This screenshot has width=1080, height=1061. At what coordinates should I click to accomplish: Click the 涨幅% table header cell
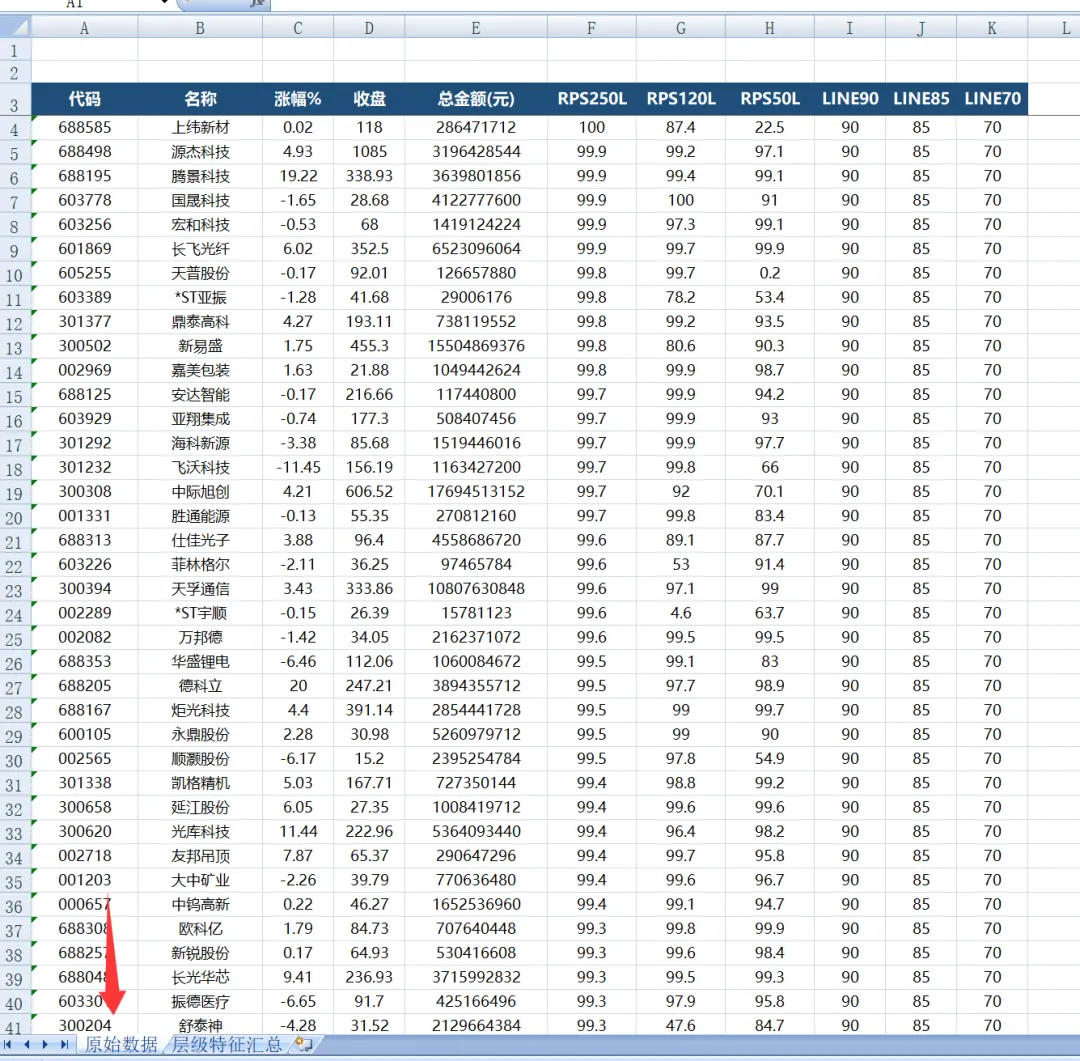[298, 99]
